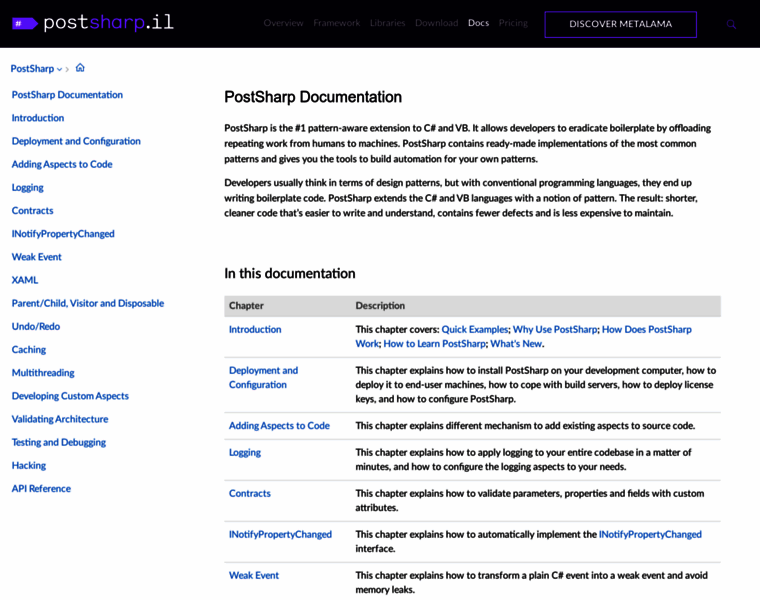Follow the Introduction chapter table link
Screen dimensions: 760x600
coord(255,330)
